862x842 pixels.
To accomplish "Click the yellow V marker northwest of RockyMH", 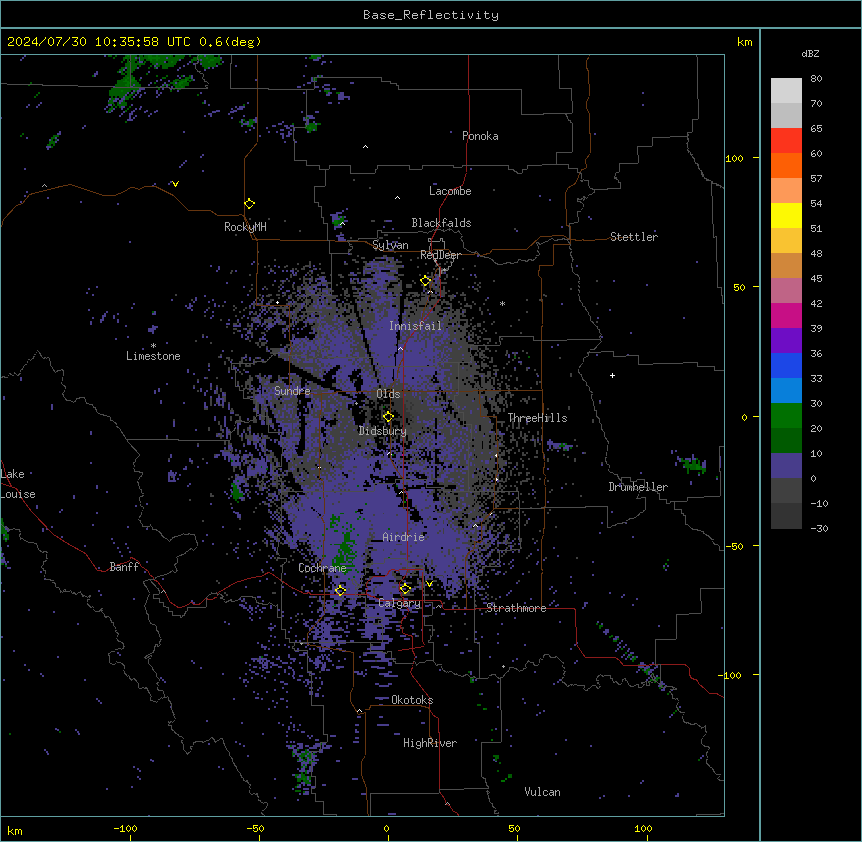I will click(x=175, y=184).
